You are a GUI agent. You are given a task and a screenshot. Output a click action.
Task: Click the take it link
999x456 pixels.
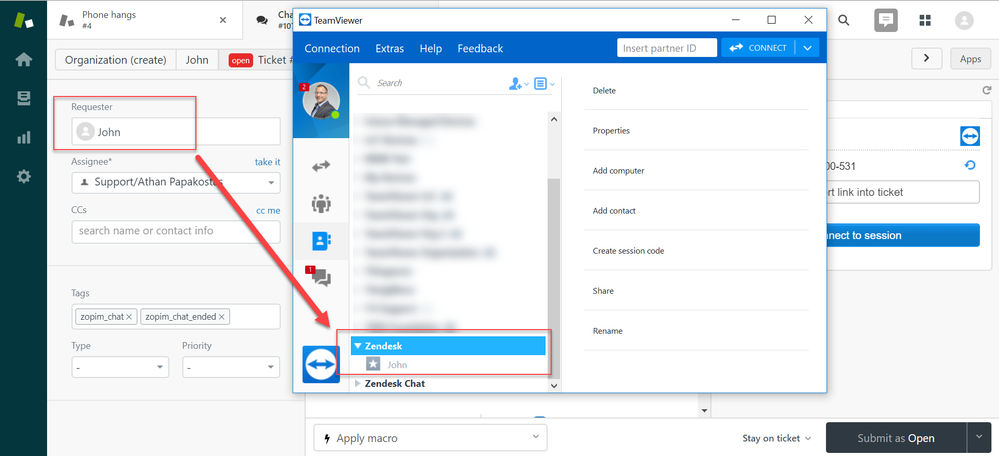click(268, 162)
